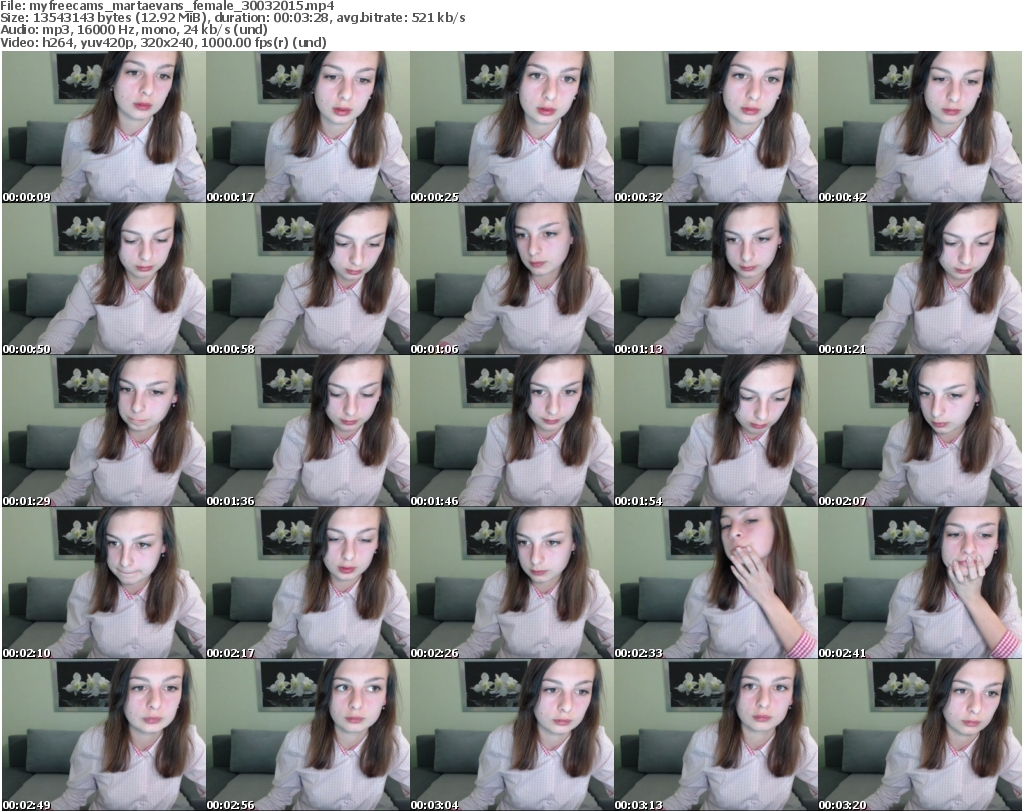Click the 00:01:13 frame
The image size is (1024, 811).
point(715,279)
